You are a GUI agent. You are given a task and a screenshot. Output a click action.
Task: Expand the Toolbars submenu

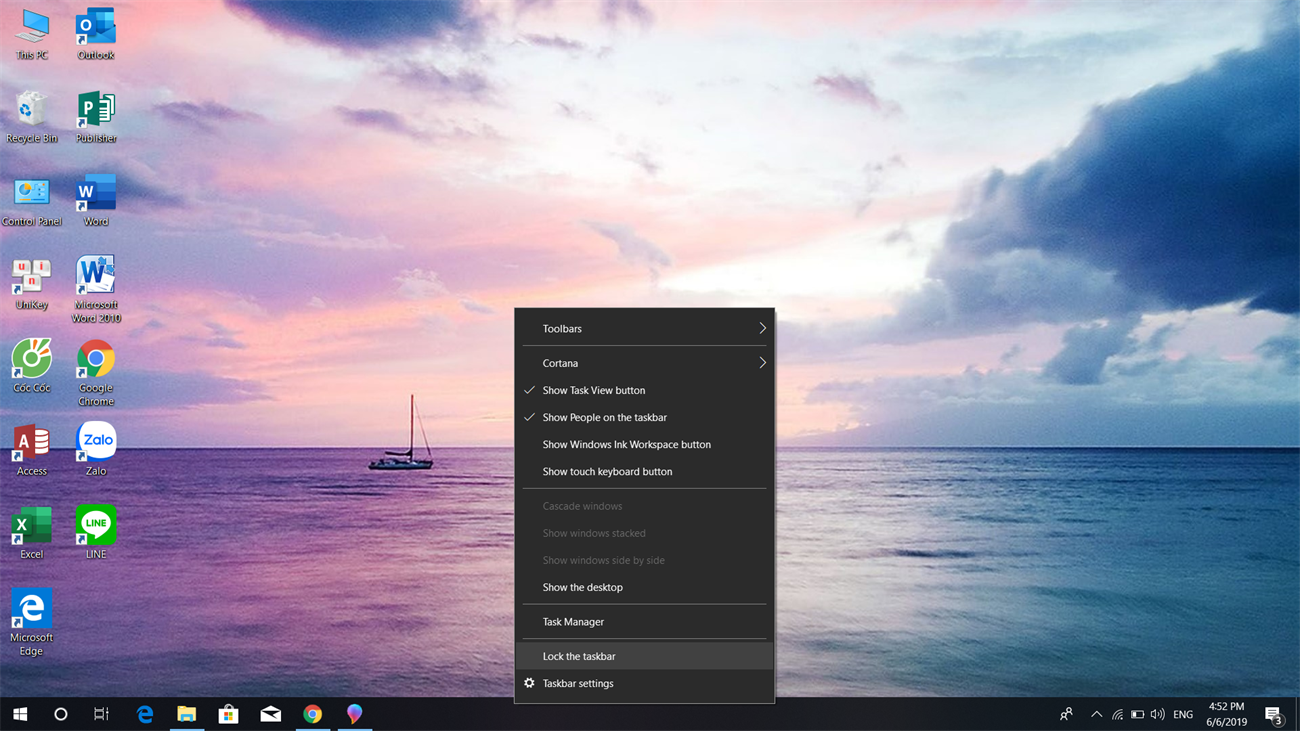click(x=644, y=328)
